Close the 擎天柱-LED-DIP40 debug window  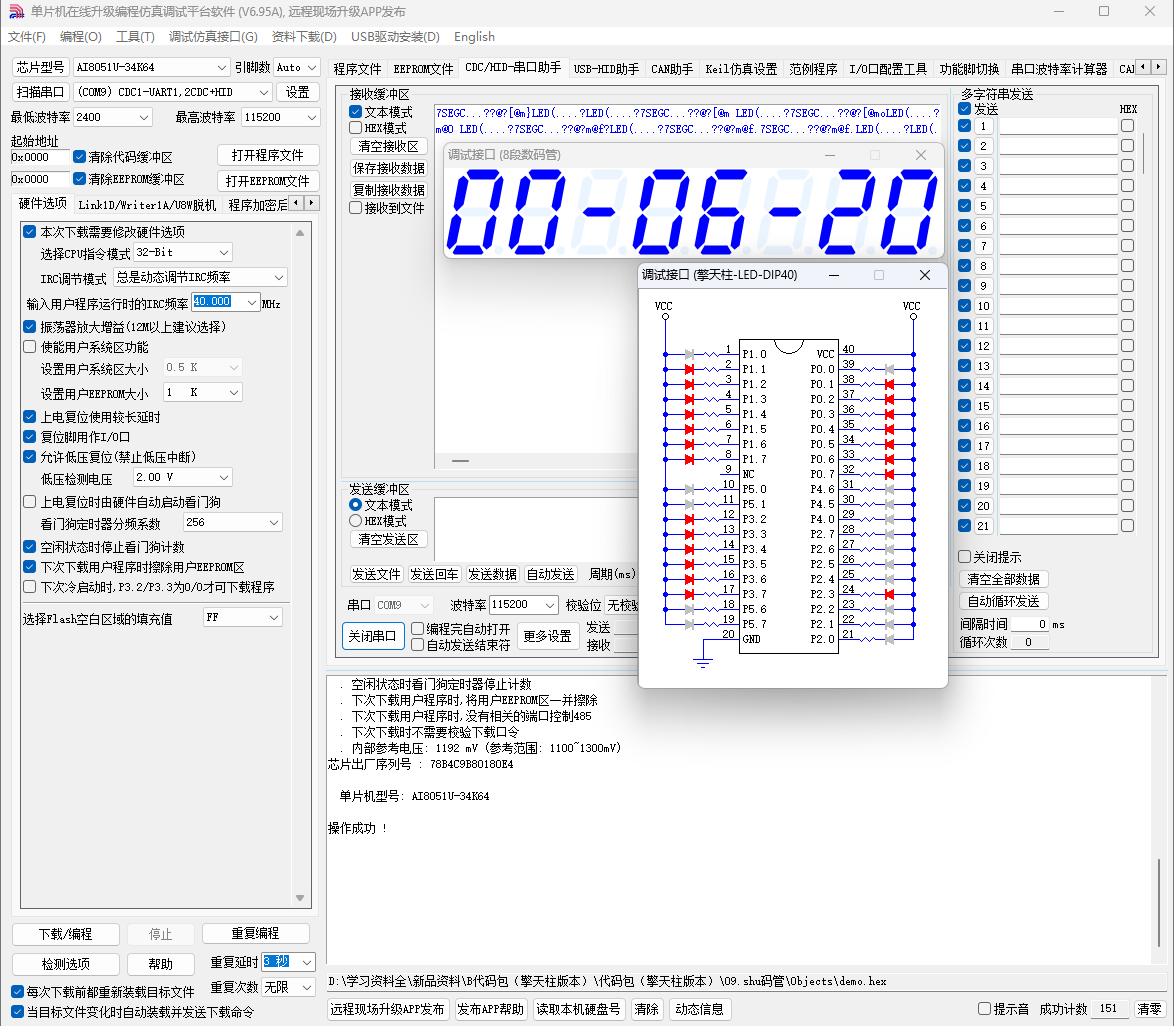point(925,276)
